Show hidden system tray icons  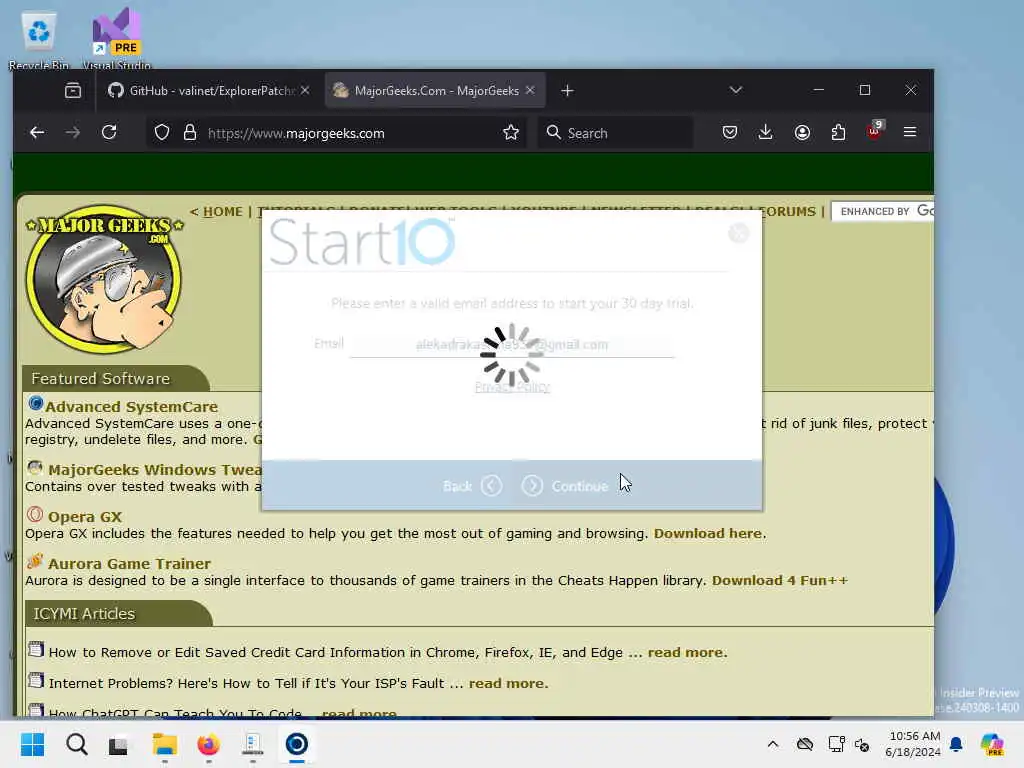[x=773, y=744]
